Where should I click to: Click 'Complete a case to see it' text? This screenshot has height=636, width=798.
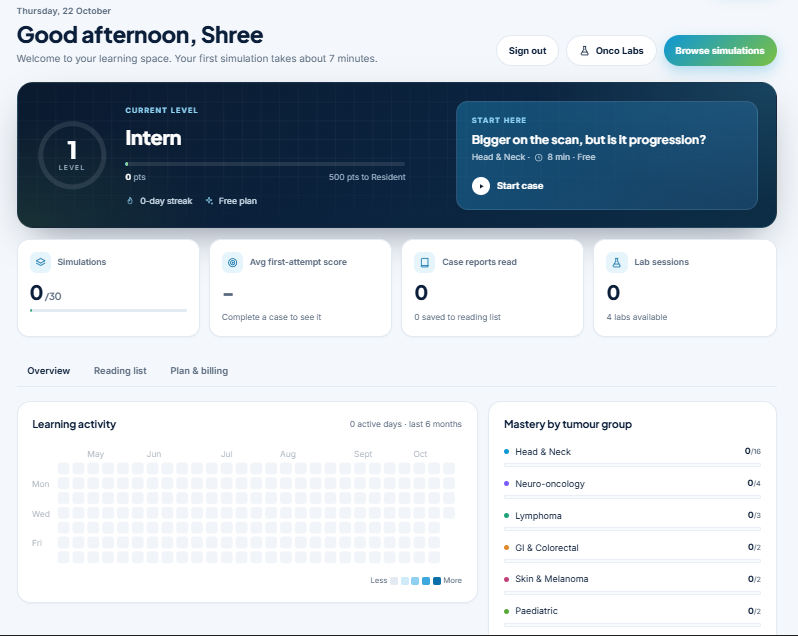click(271, 317)
